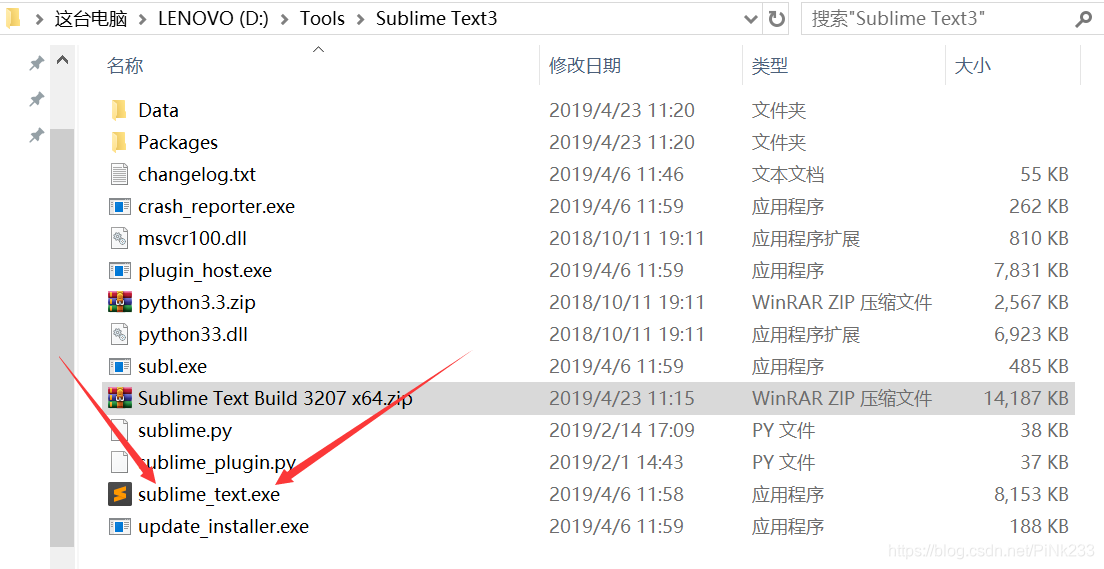Click date 2019/4/6 11:46
The height and width of the screenshot is (569, 1104).
coord(616,175)
